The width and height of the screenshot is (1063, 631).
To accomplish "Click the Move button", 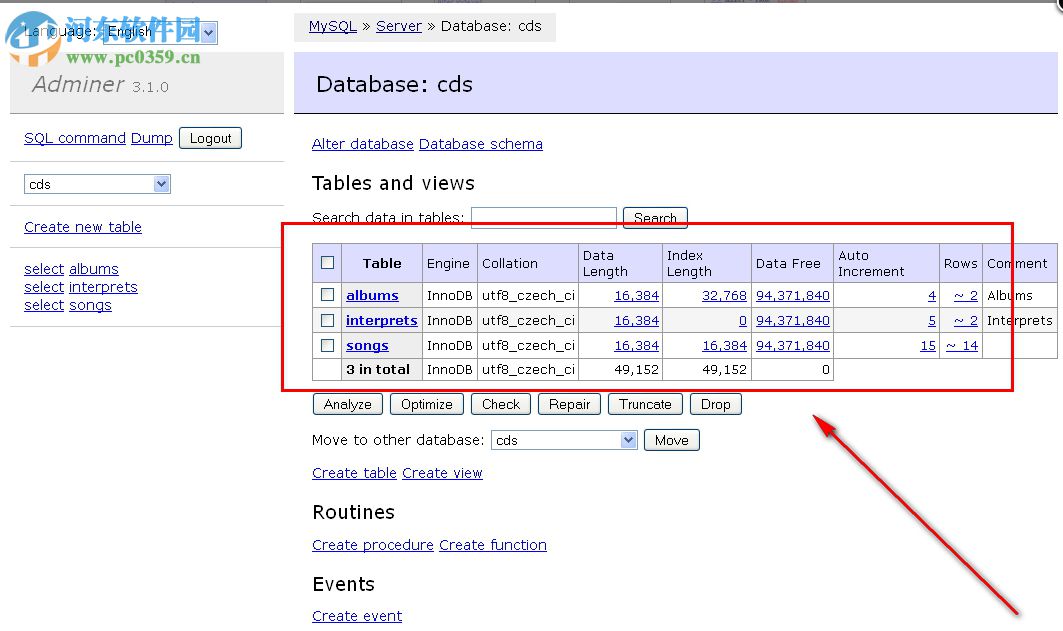I will 671,440.
